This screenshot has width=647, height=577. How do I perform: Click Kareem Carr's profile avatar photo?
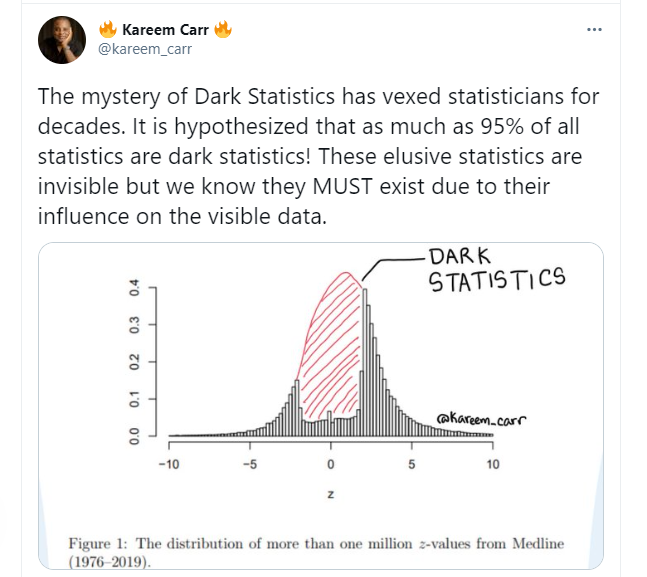[x=61, y=39]
